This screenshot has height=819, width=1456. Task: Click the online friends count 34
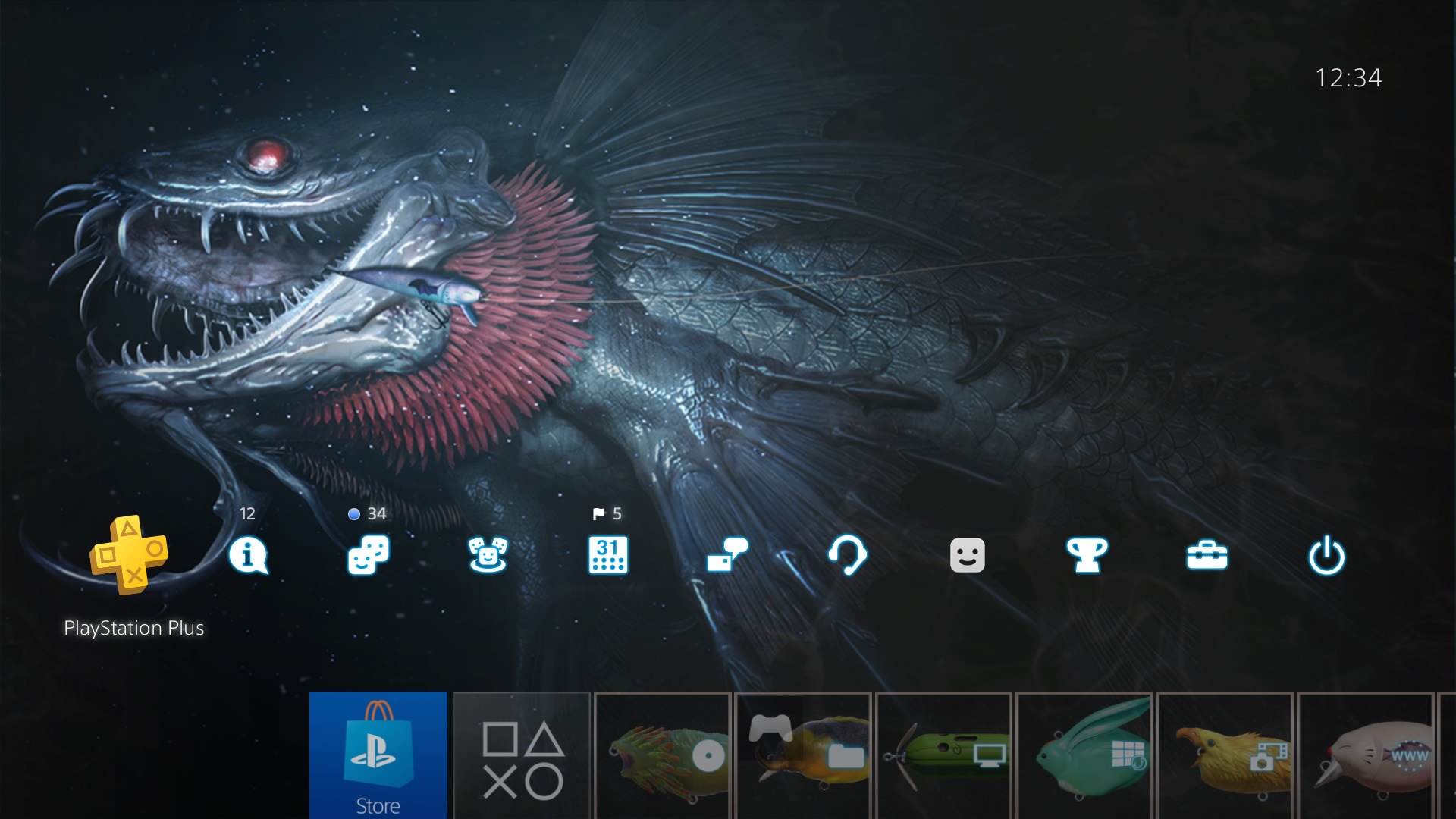(x=377, y=513)
